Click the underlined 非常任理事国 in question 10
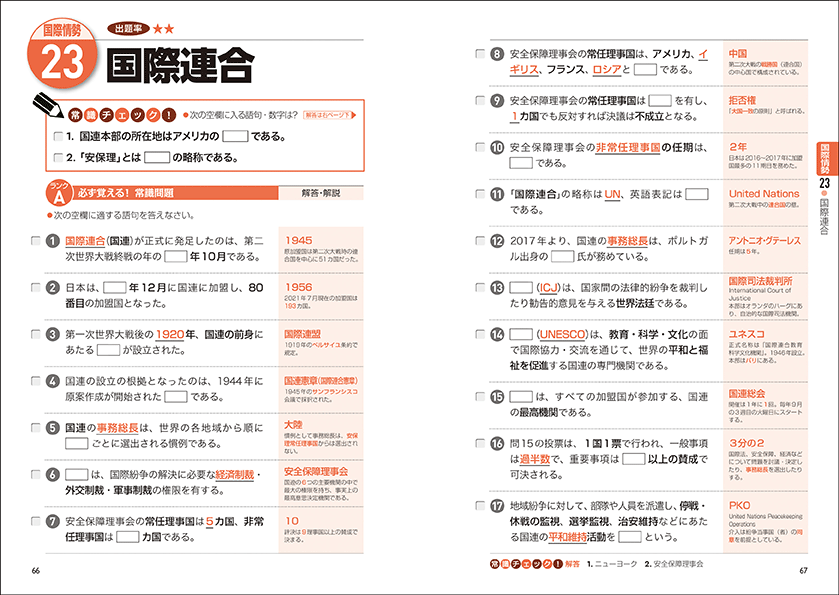This screenshot has width=839, height=595. click(628, 148)
